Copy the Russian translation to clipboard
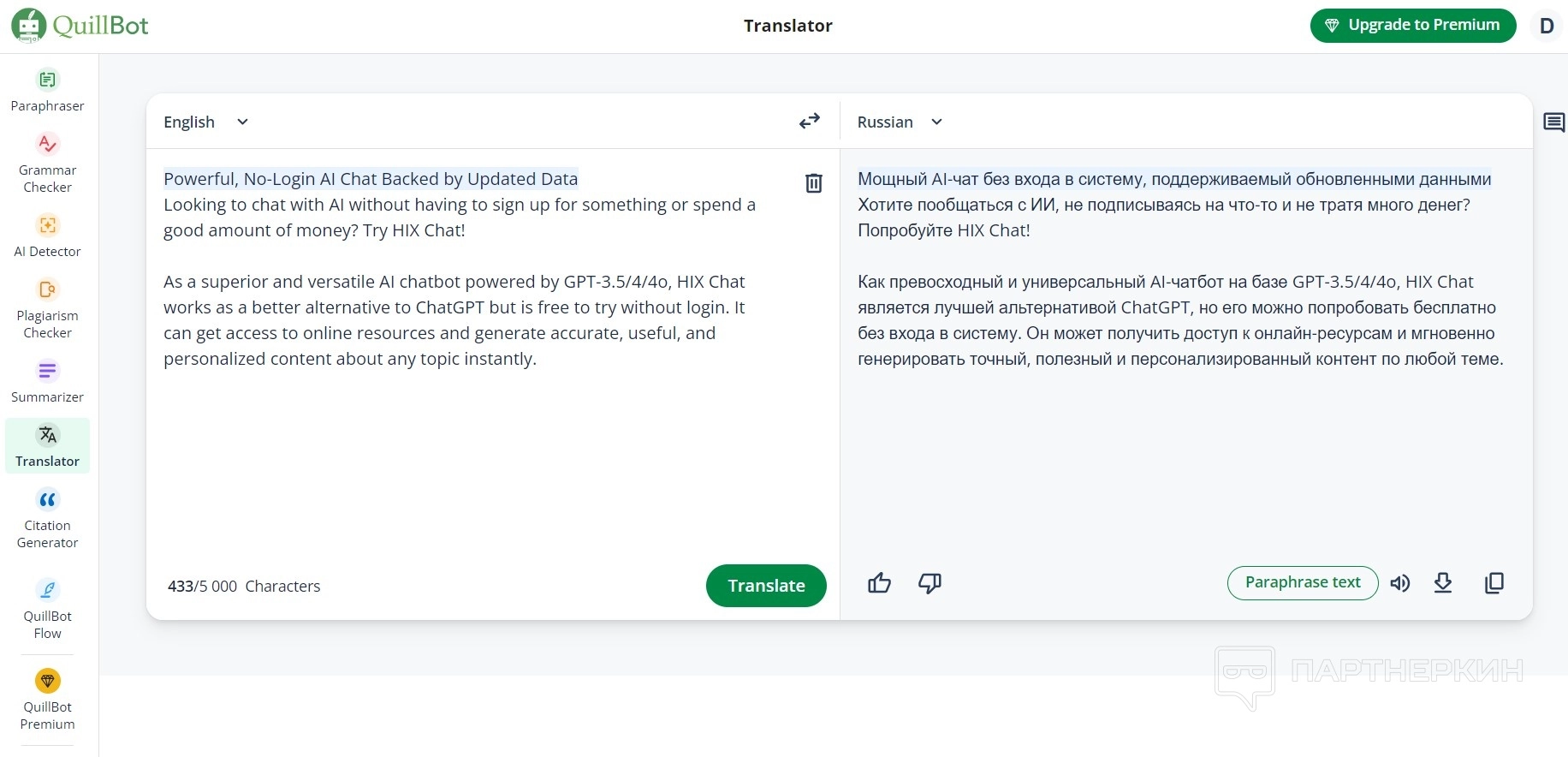This screenshot has width=1568, height=757. point(1494,583)
